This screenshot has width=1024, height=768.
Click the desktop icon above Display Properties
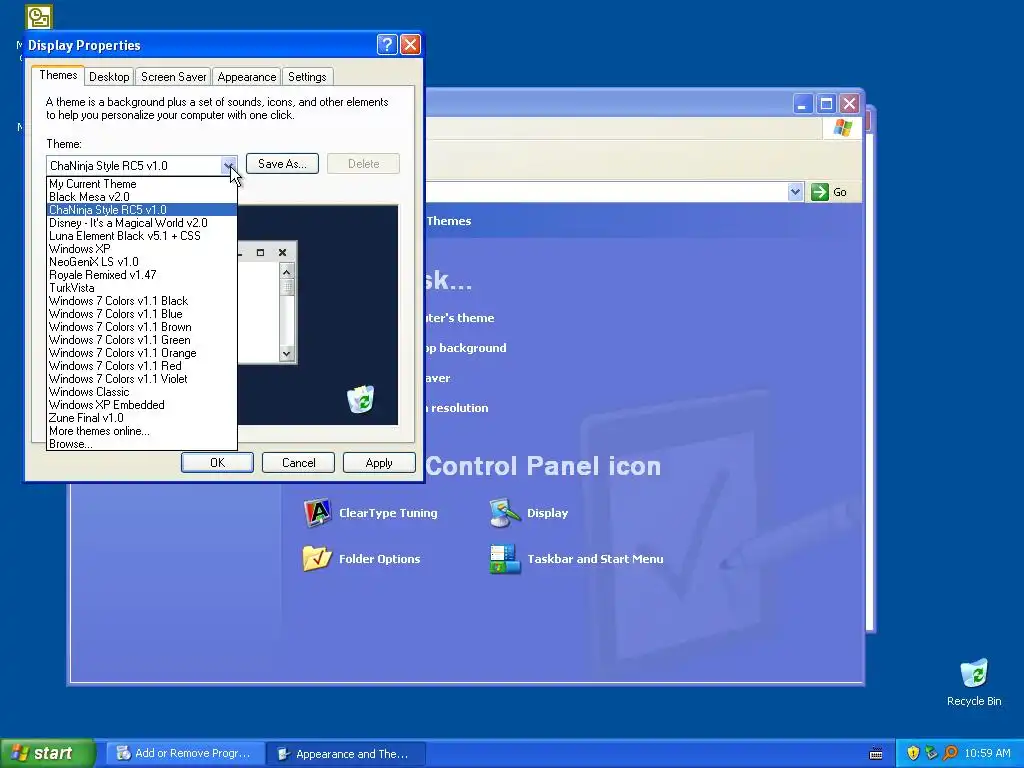pos(39,16)
